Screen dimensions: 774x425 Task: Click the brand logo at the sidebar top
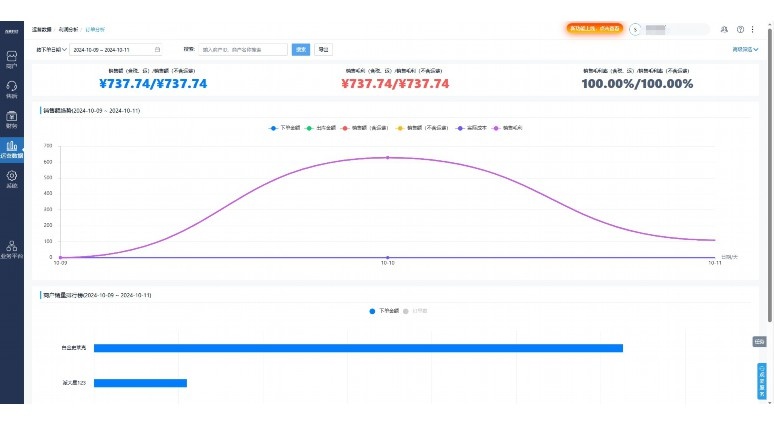(x=11, y=31)
